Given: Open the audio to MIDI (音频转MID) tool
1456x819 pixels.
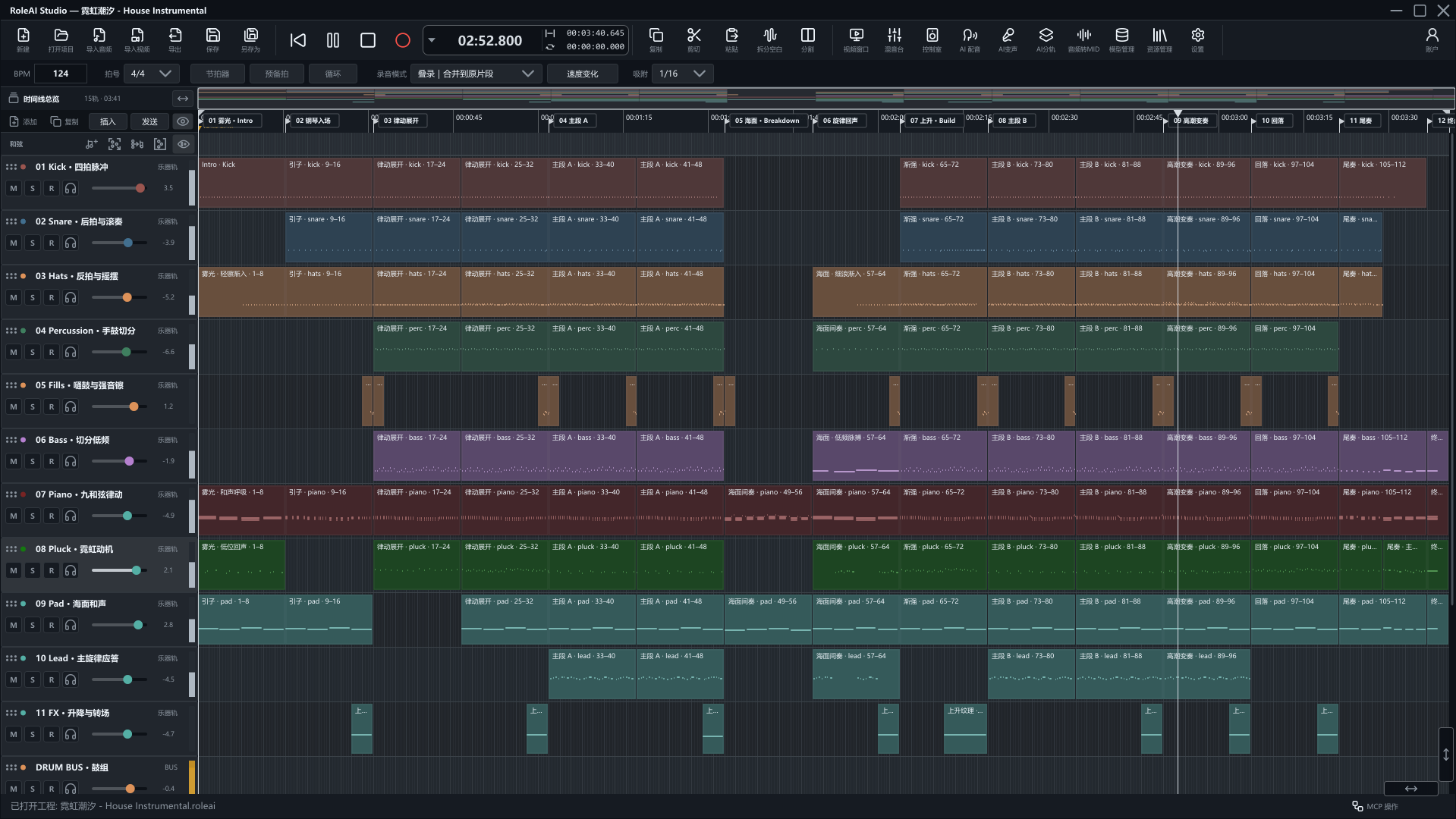Looking at the screenshot, I should pyautogui.click(x=1083, y=39).
